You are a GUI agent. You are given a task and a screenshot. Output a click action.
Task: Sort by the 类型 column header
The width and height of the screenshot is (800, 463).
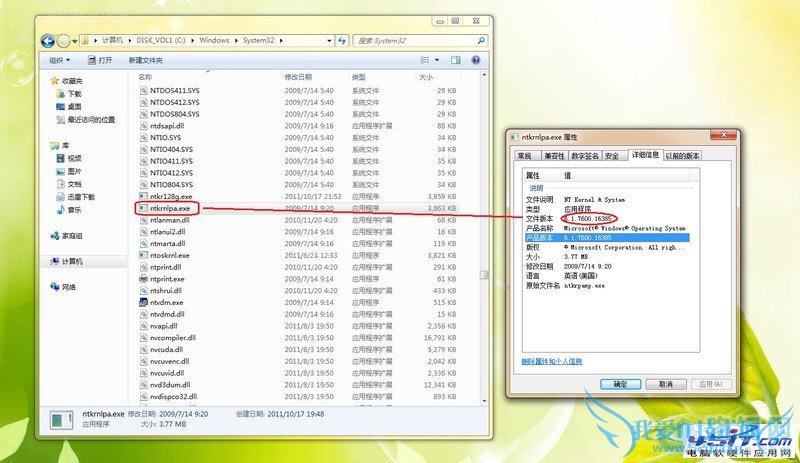coord(359,77)
